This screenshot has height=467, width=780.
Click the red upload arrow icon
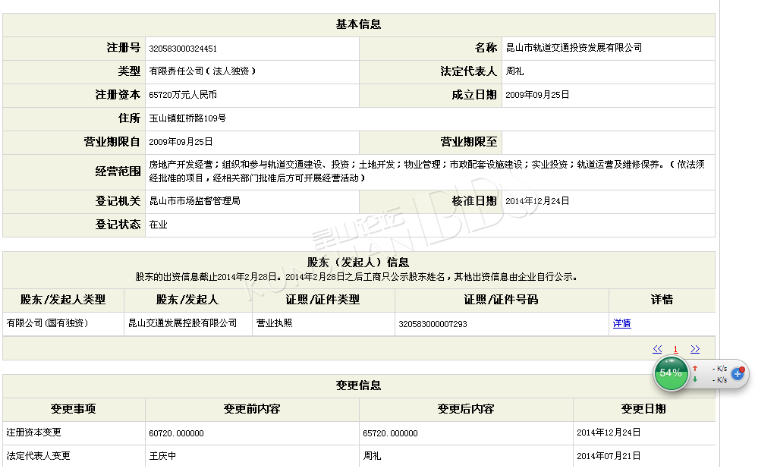(x=695, y=369)
